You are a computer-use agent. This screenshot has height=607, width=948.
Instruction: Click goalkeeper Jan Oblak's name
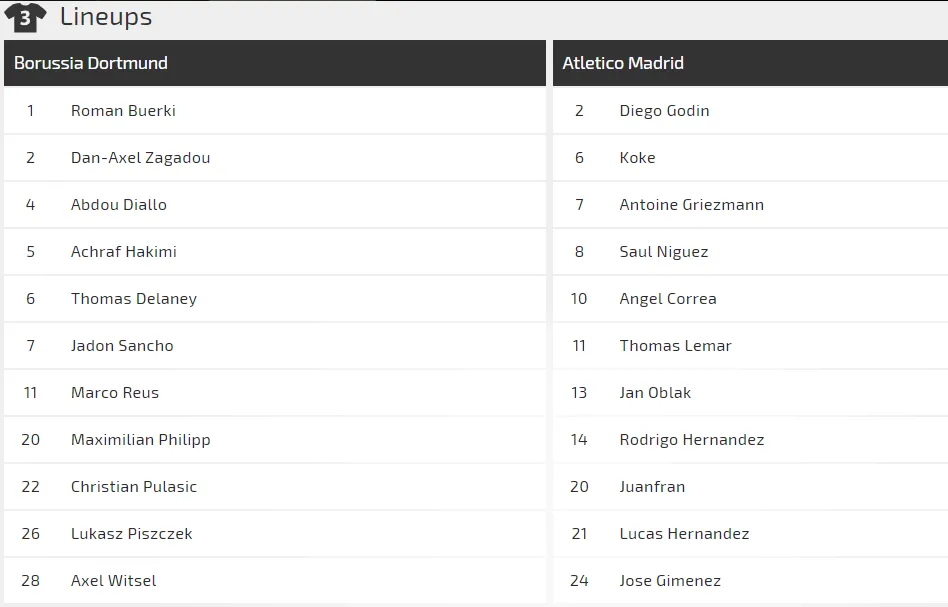pyautogui.click(x=655, y=393)
